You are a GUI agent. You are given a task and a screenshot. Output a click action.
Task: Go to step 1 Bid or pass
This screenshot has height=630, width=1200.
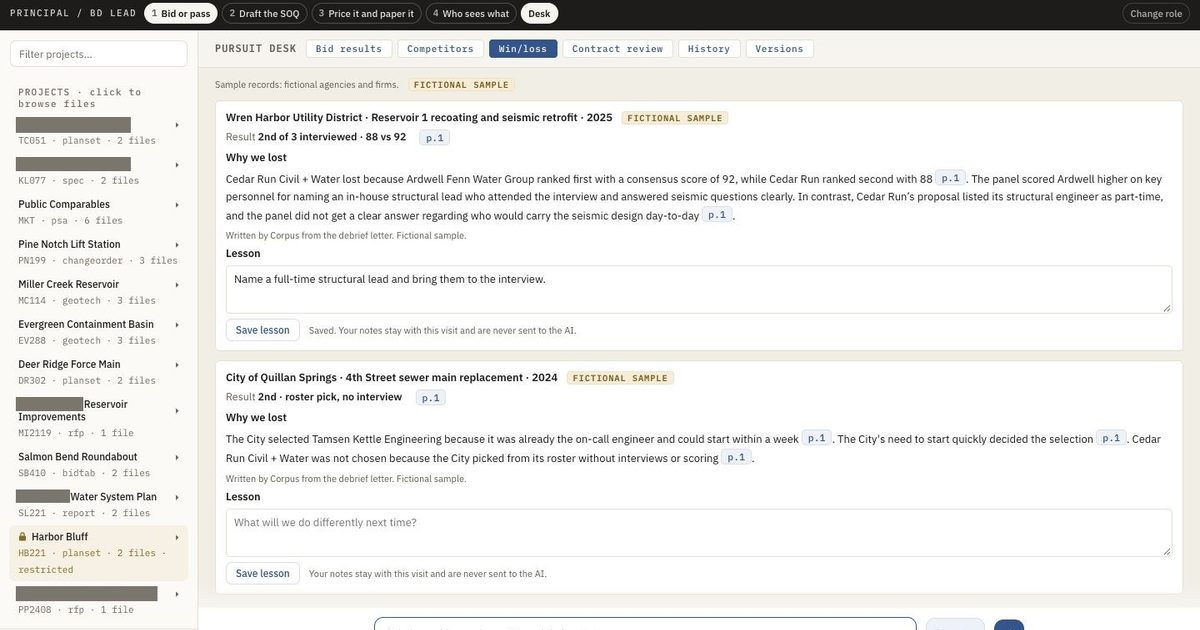[x=181, y=13]
